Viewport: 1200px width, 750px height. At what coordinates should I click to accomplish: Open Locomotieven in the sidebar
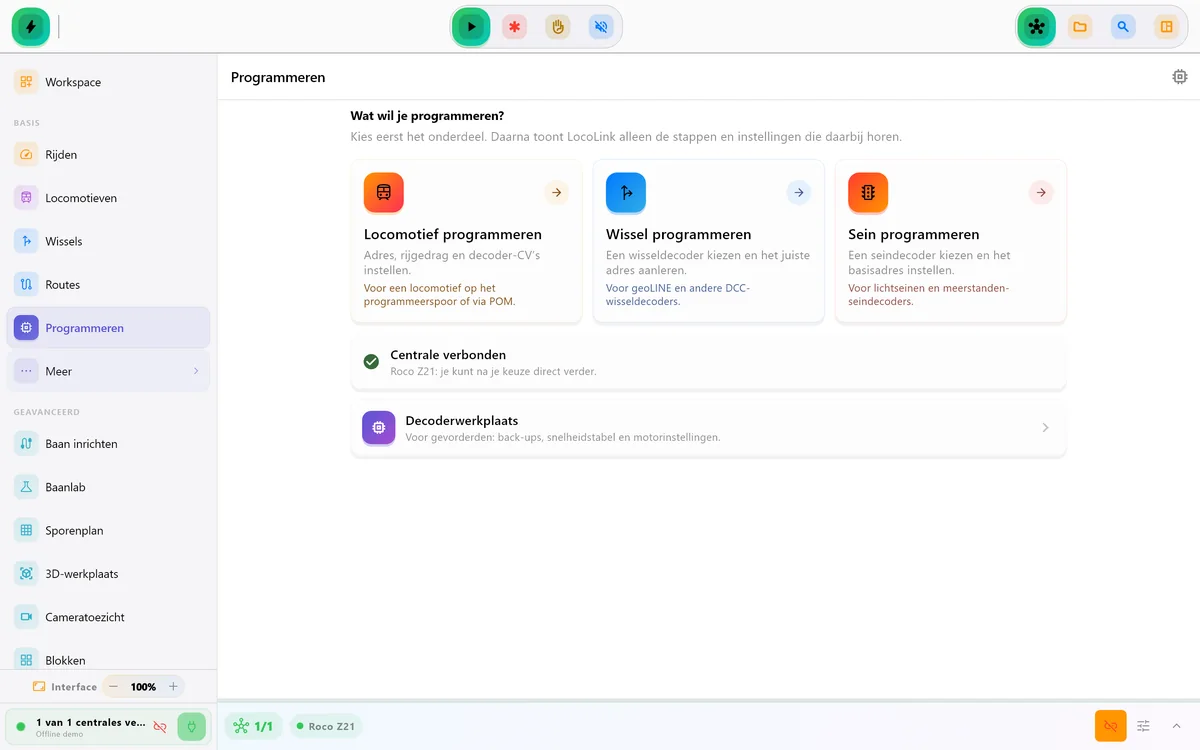coord(108,198)
